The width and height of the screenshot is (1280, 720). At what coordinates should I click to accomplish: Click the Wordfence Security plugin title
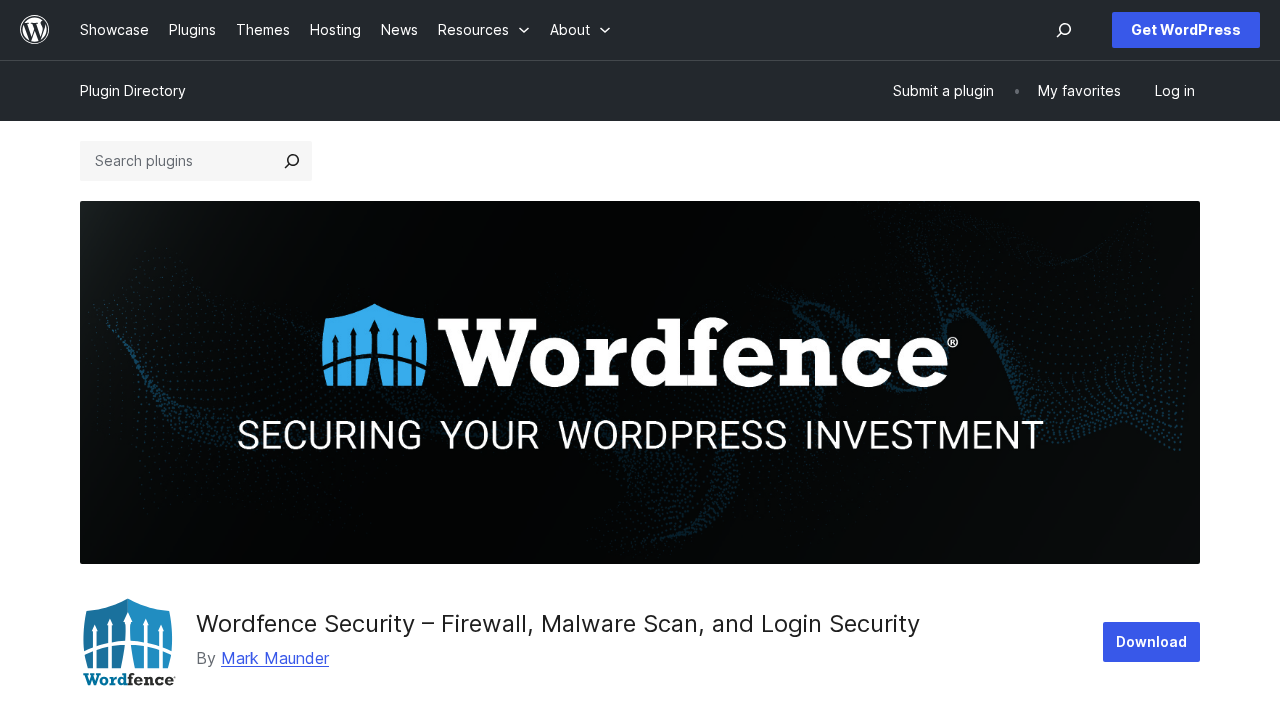(558, 624)
